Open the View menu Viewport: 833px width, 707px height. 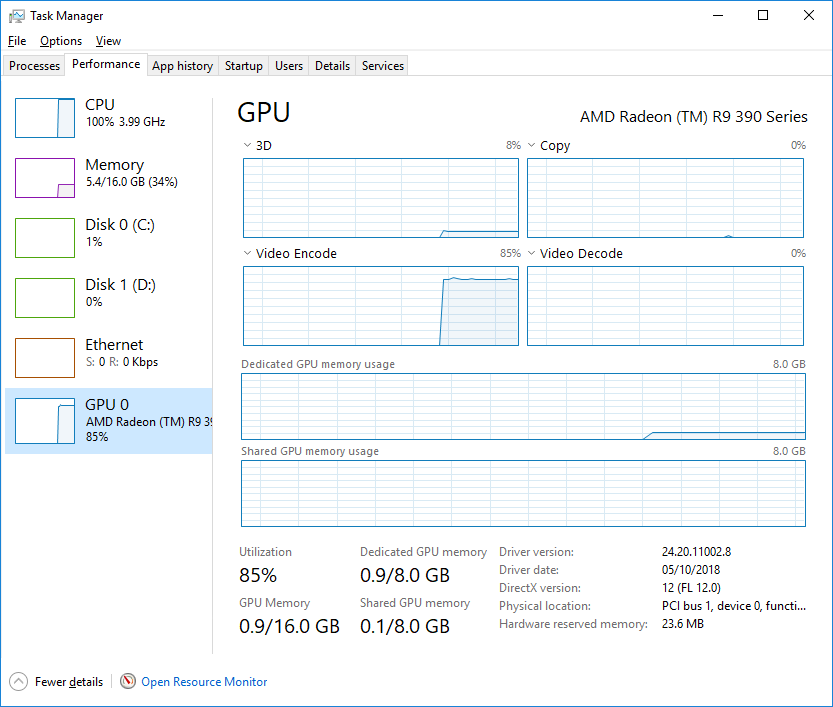[x=108, y=41]
